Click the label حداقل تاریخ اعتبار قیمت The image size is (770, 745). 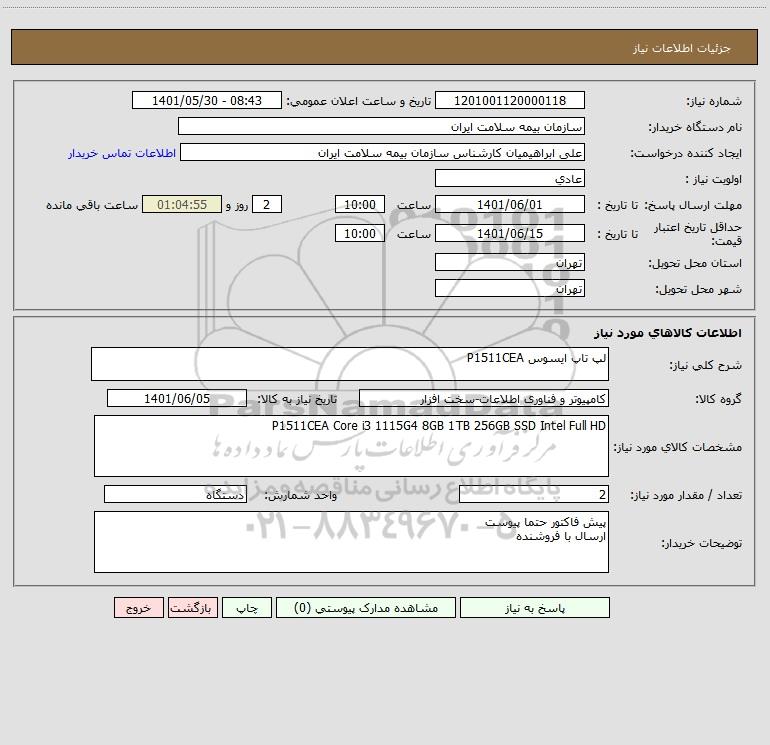pyautogui.click(x=697, y=234)
